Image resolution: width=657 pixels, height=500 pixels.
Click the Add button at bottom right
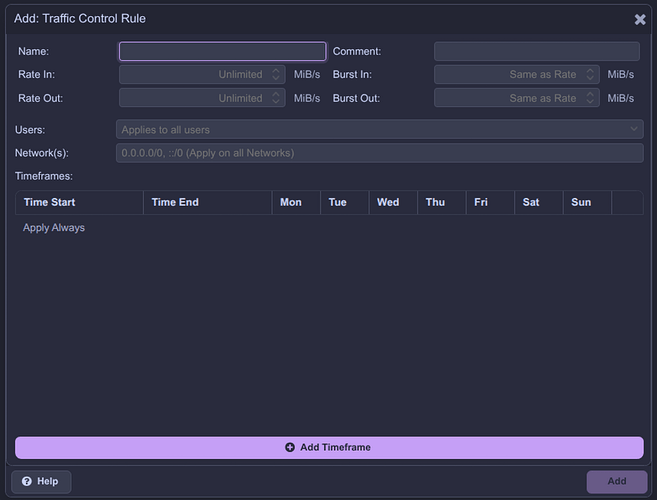pos(617,481)
